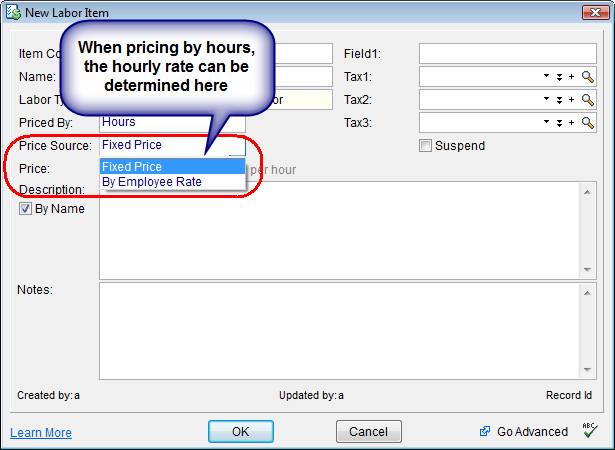Open the Tax1 dropdown arrow
The width and height of the screenshot is (615, 450).
point(546,77)
